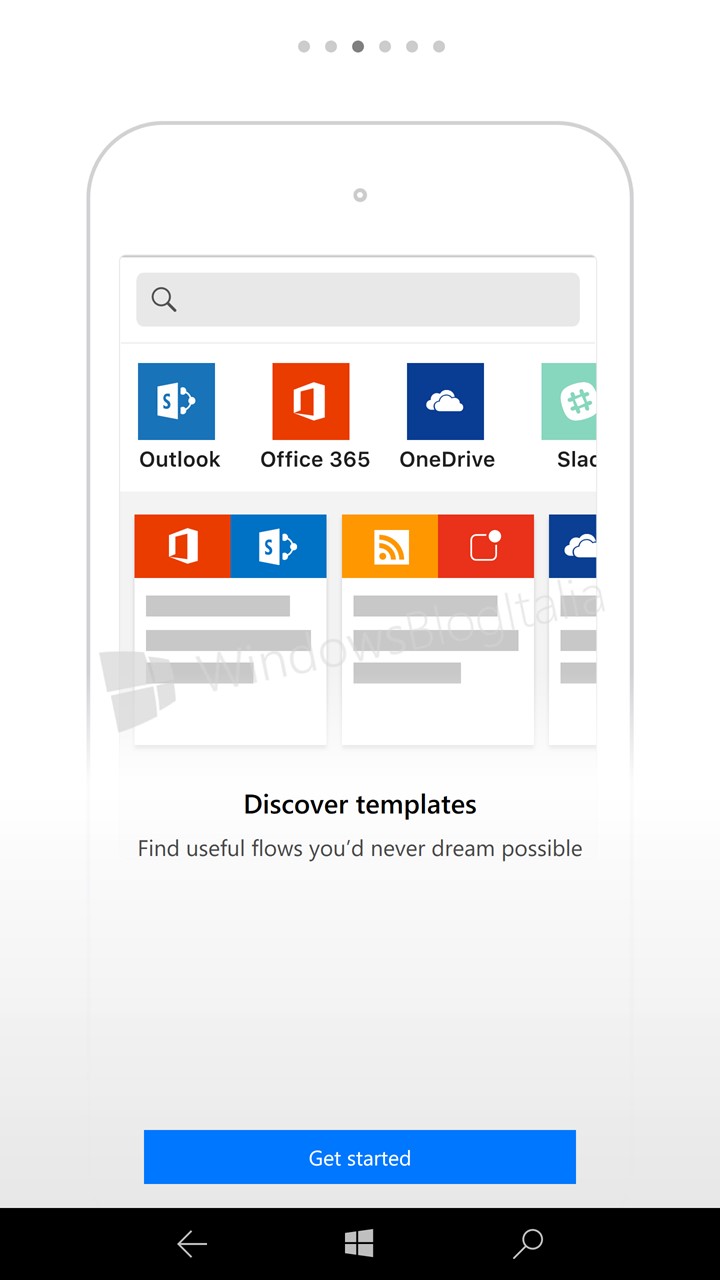The width and height of the screenshot is (720, 1280).
Task: Tap the partially visible Slack icon
Action: 569,401
